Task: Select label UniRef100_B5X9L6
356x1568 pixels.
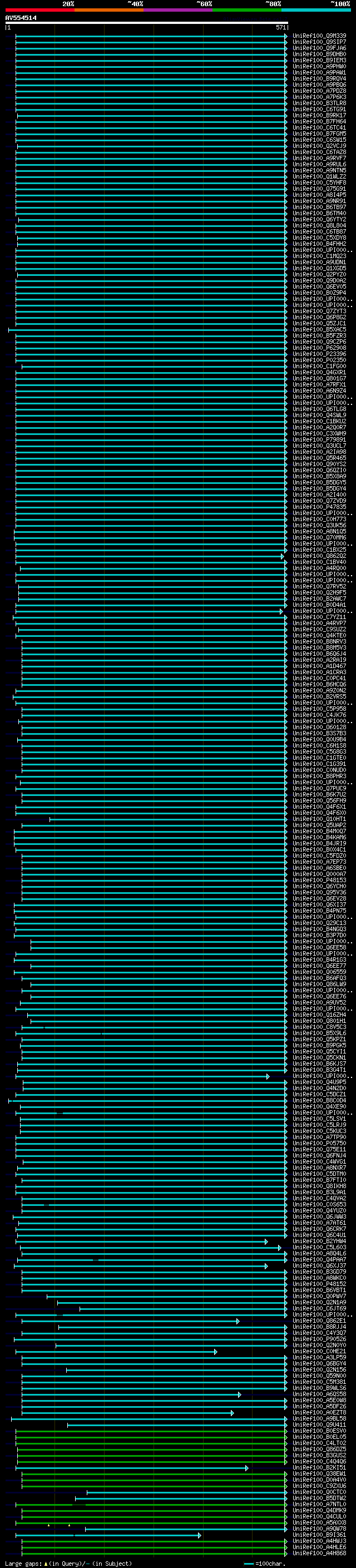Action: [319, 1033]
